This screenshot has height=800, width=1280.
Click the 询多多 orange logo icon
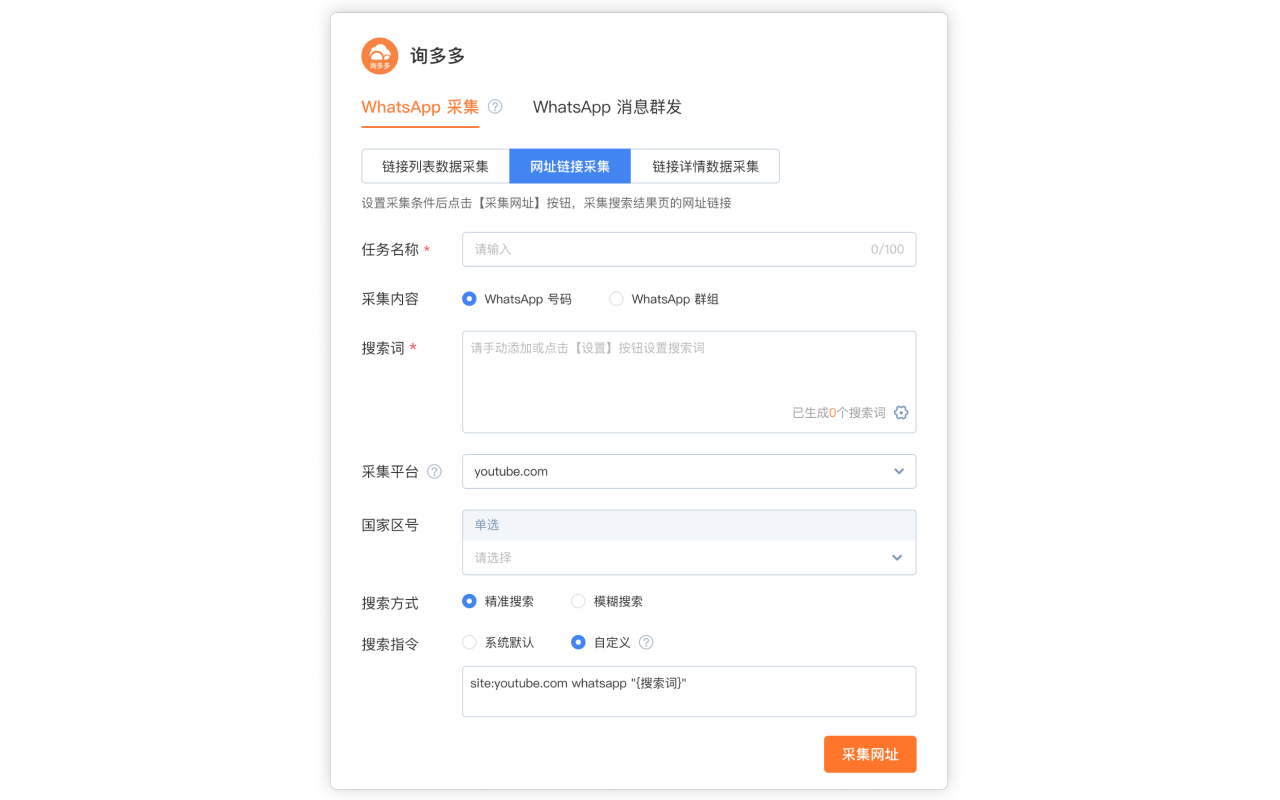click(x=380, y=56)
